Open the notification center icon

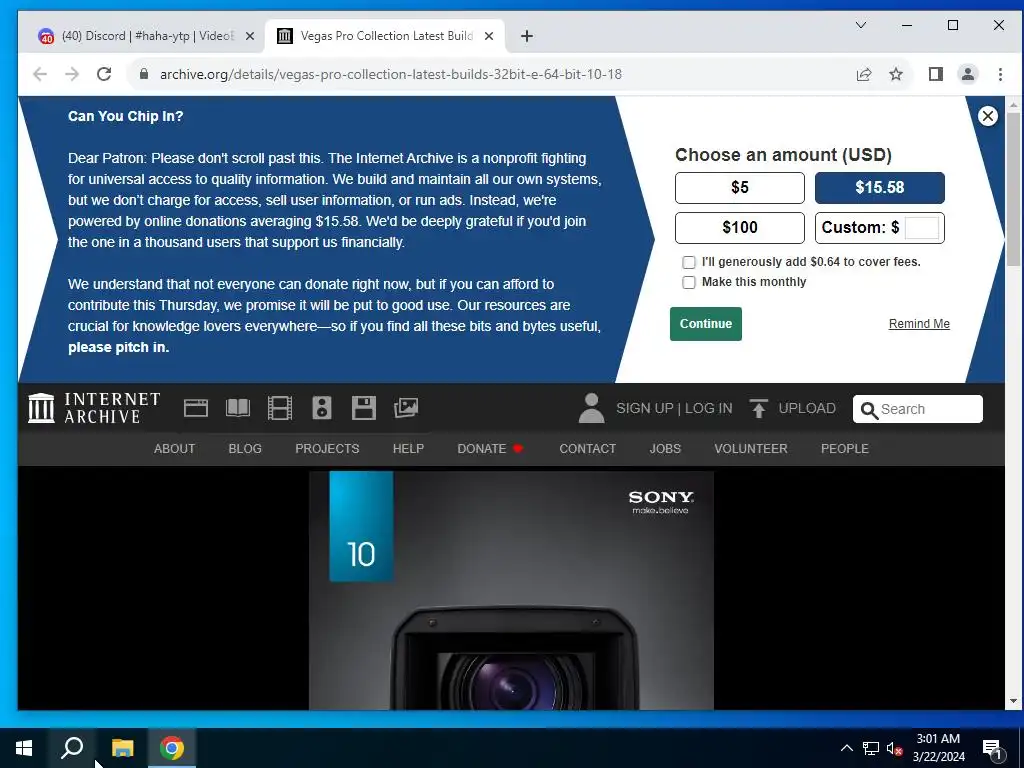tap(992, 749)
